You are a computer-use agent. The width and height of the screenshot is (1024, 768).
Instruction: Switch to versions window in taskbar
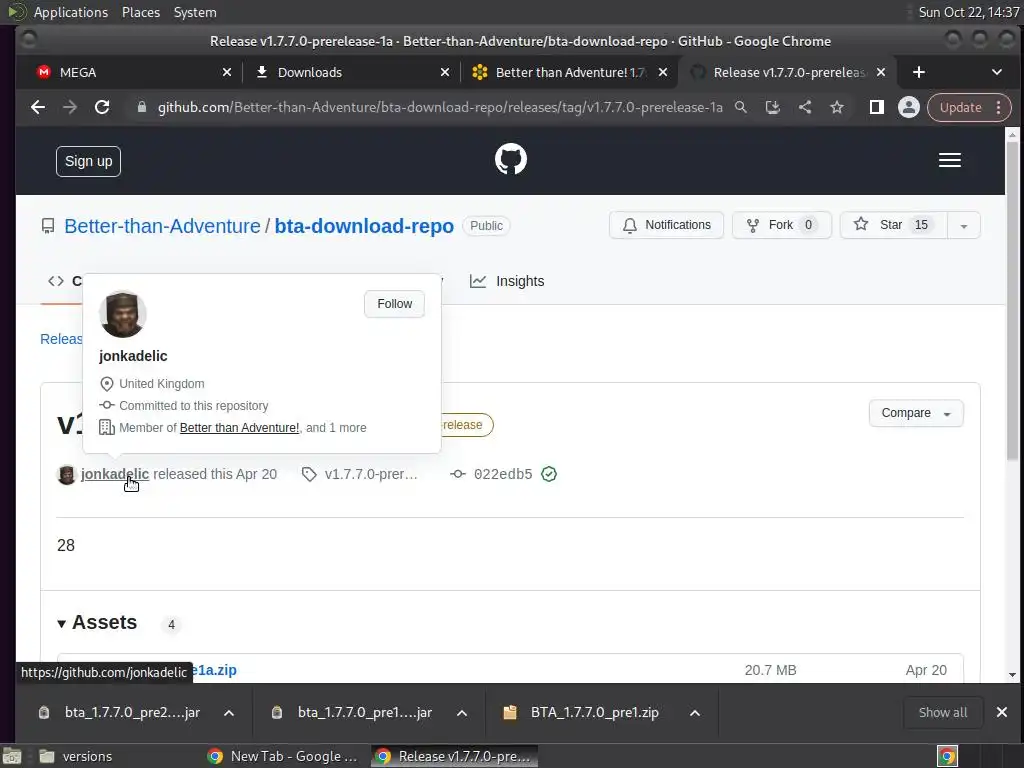[x=75, y=756]
